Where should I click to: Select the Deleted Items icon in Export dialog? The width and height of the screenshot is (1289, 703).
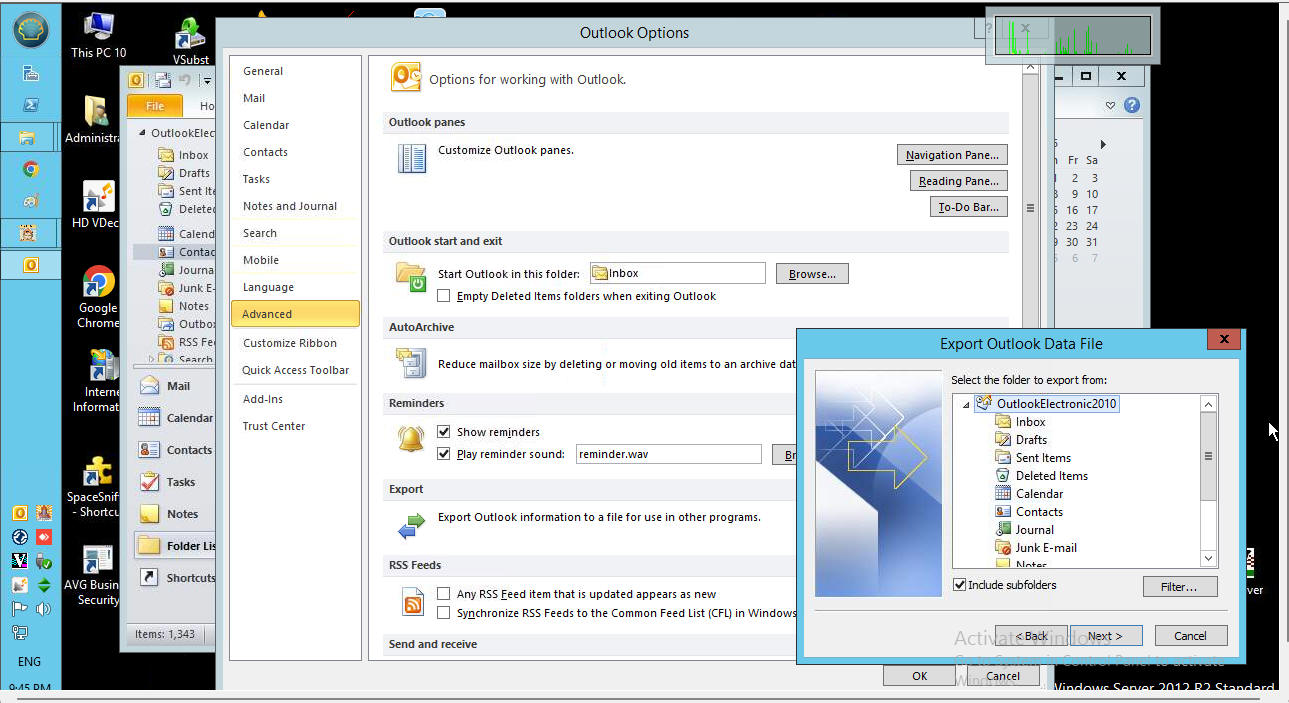coord(1003,476)
